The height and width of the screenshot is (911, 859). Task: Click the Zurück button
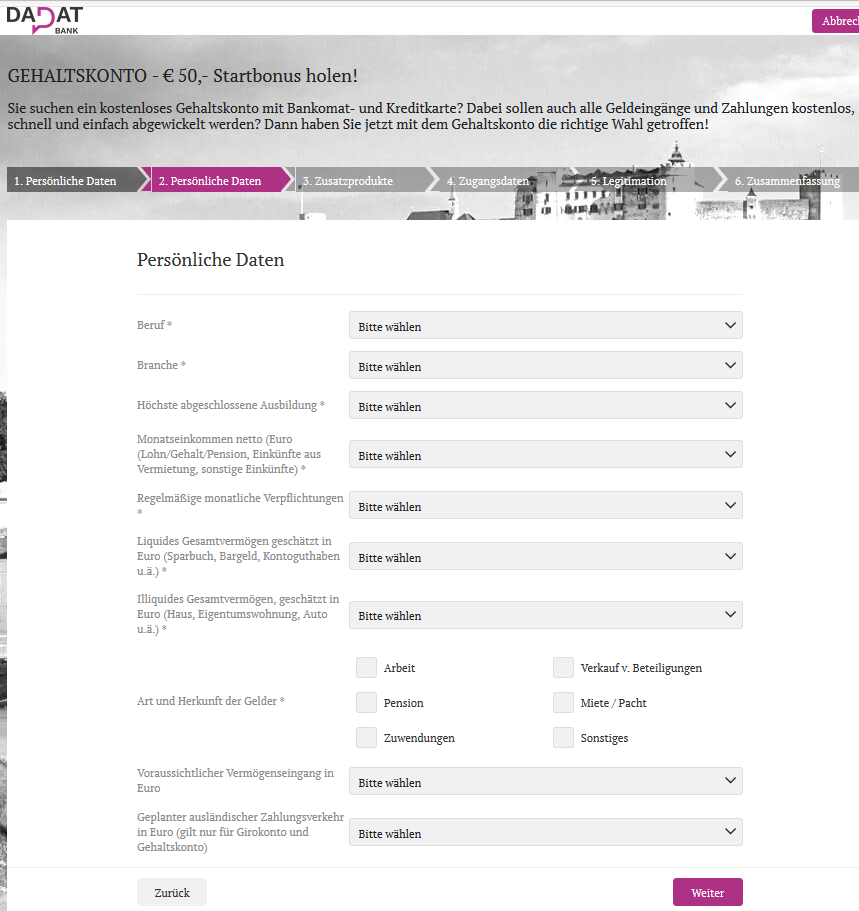click(x=171, y=891)
